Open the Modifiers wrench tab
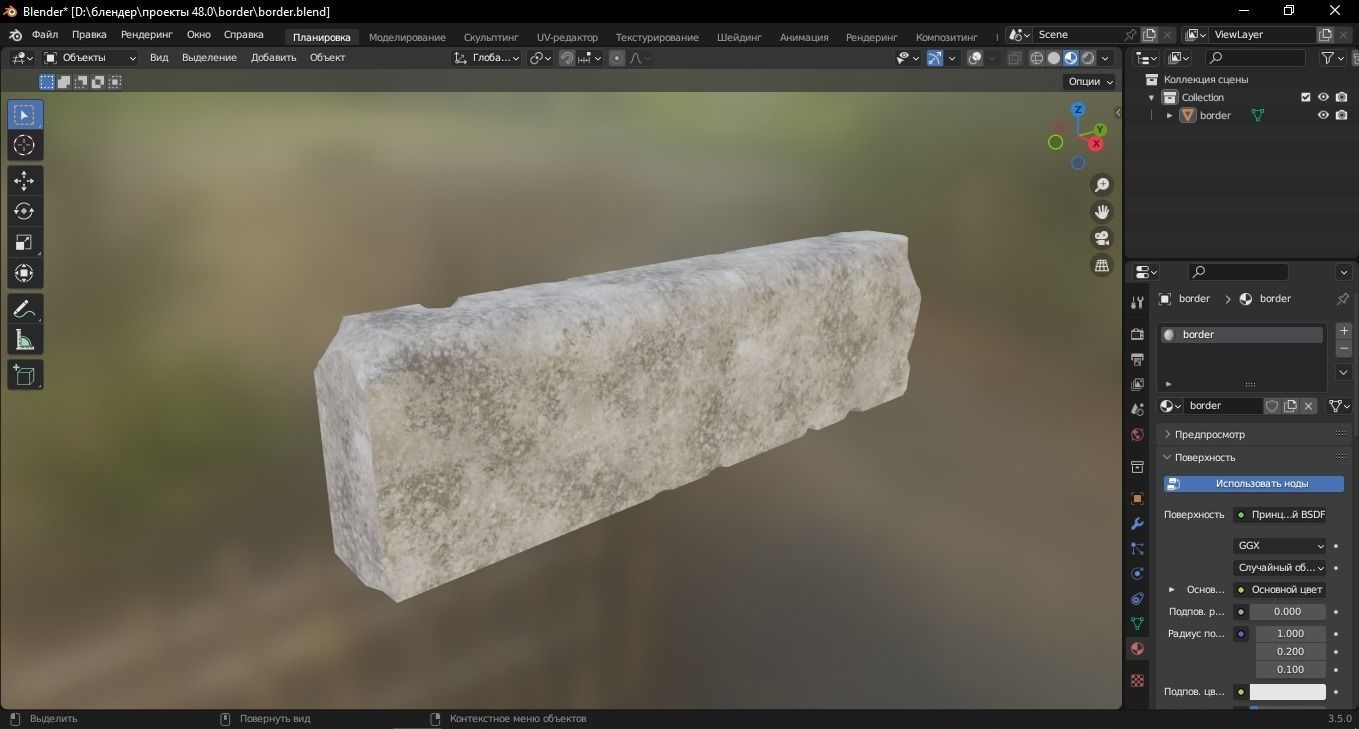This screenshot has width=1359, height=729. click(x=1137, y=524)
